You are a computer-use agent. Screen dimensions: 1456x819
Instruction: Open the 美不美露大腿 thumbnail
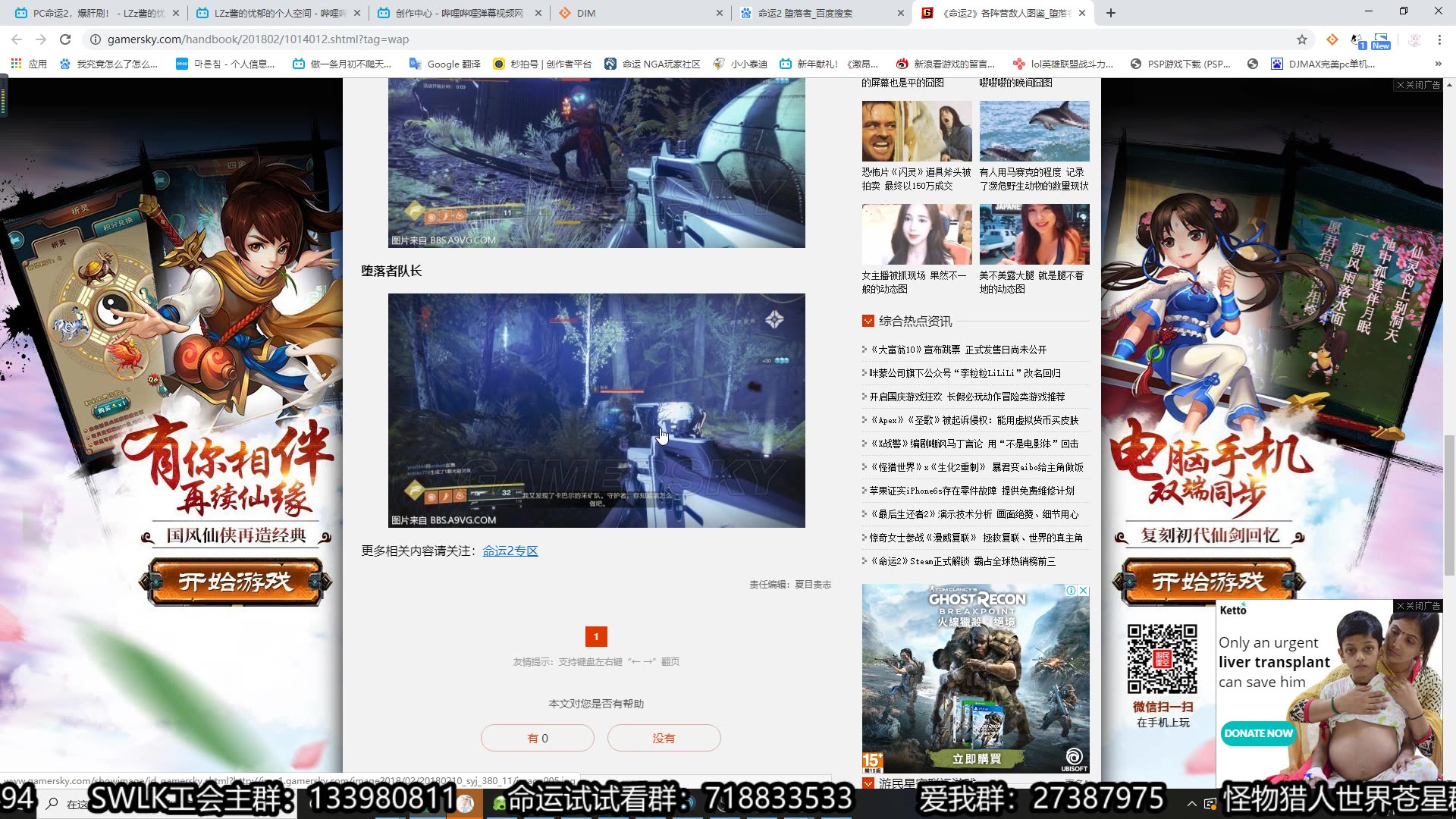[x=1034, y=234]
